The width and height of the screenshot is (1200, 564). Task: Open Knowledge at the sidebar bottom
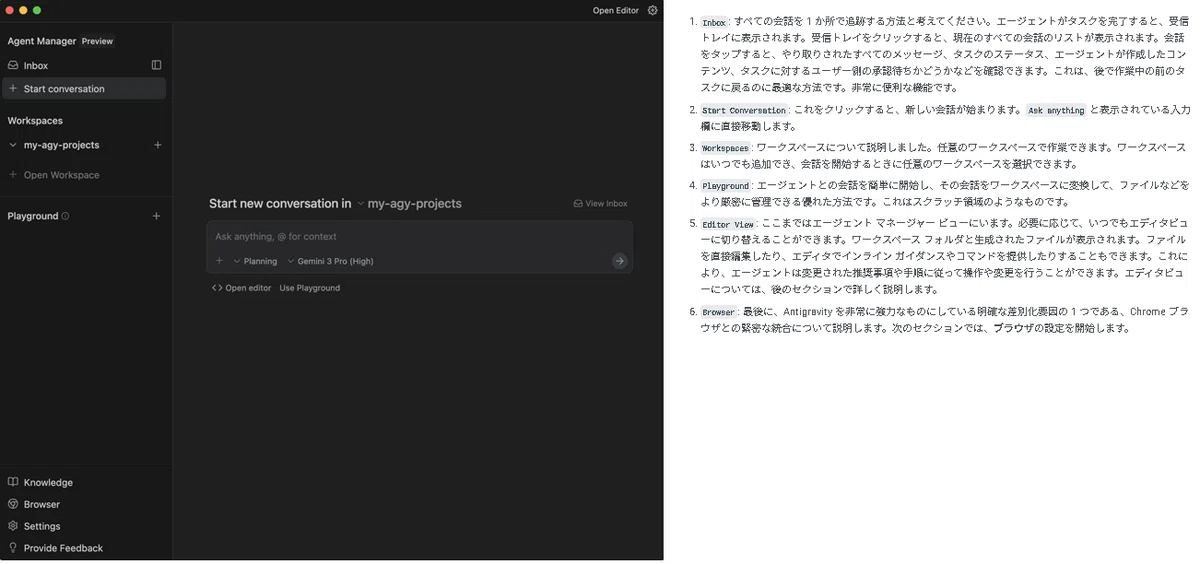point(48,483)
